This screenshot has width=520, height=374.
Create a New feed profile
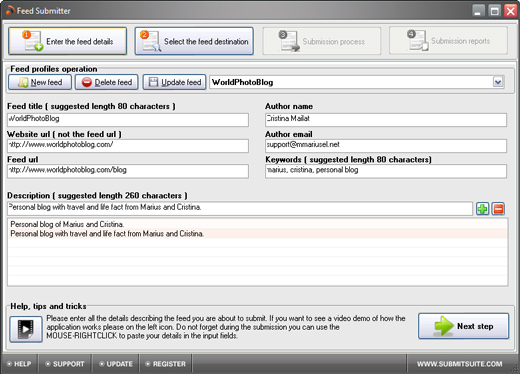tap(40, 82)
